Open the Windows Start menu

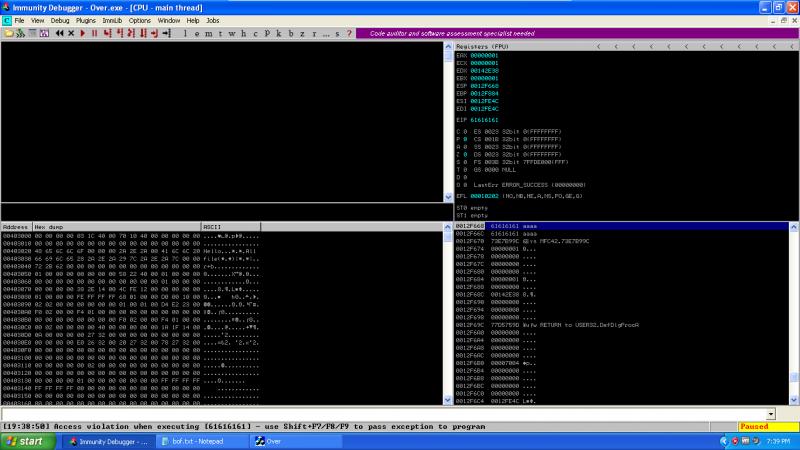[x=28, y=441]
